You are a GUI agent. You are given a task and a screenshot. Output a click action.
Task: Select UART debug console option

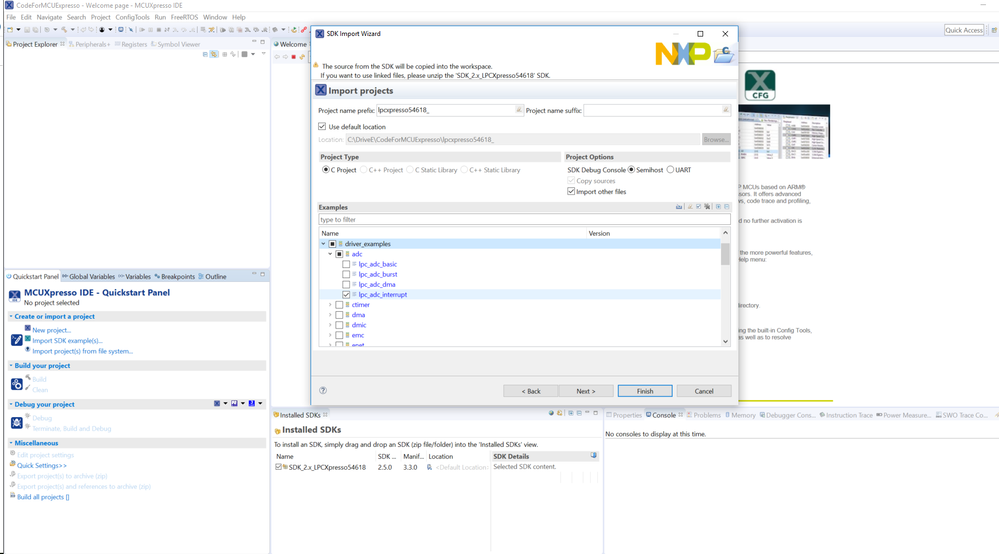(x=670, y=169)
